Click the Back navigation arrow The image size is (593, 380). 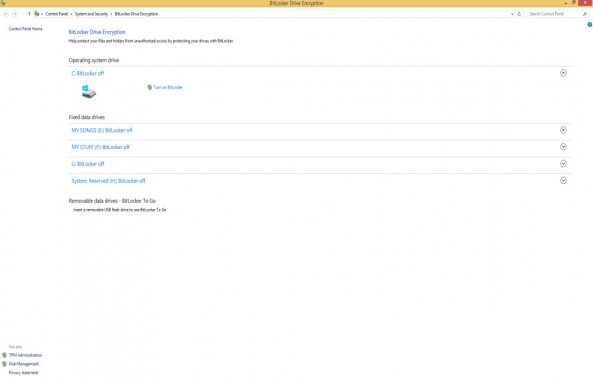pyautogui.click(x=6, y=14)
